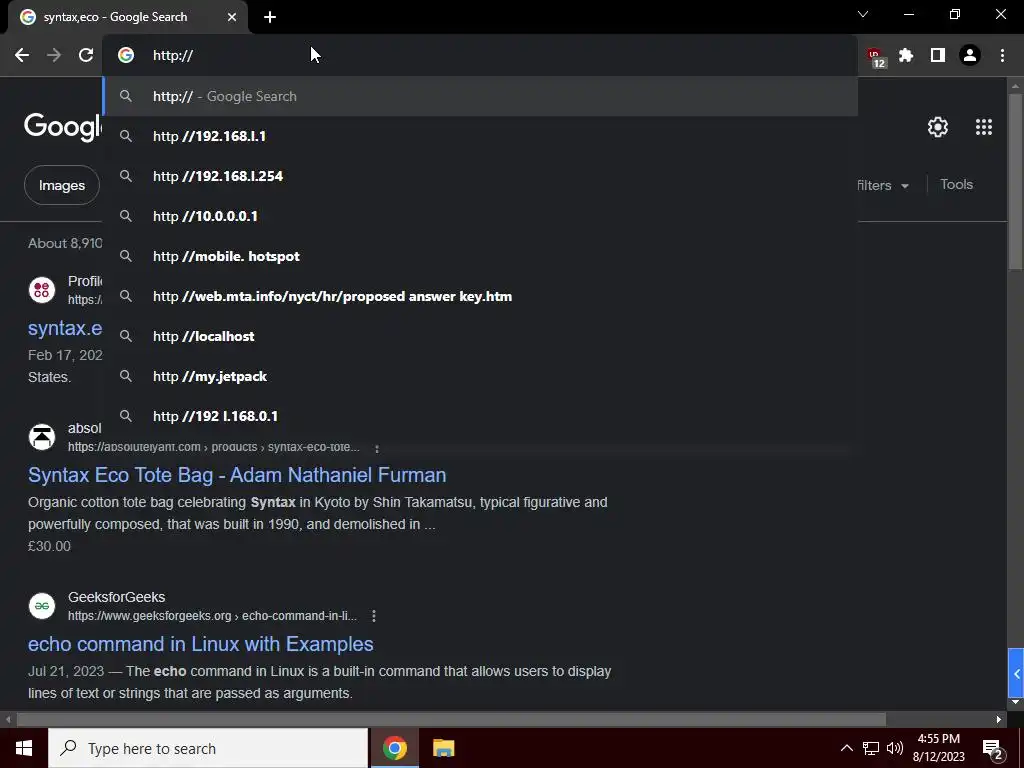This screenshot has height=768, width=1024.
Task: Open Chrome from the taskbar
Action: 394,748
